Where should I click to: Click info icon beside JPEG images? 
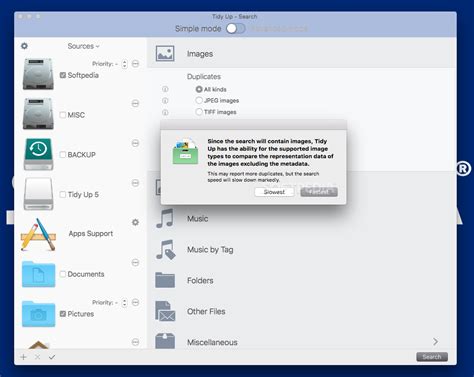tap(165, 101)
